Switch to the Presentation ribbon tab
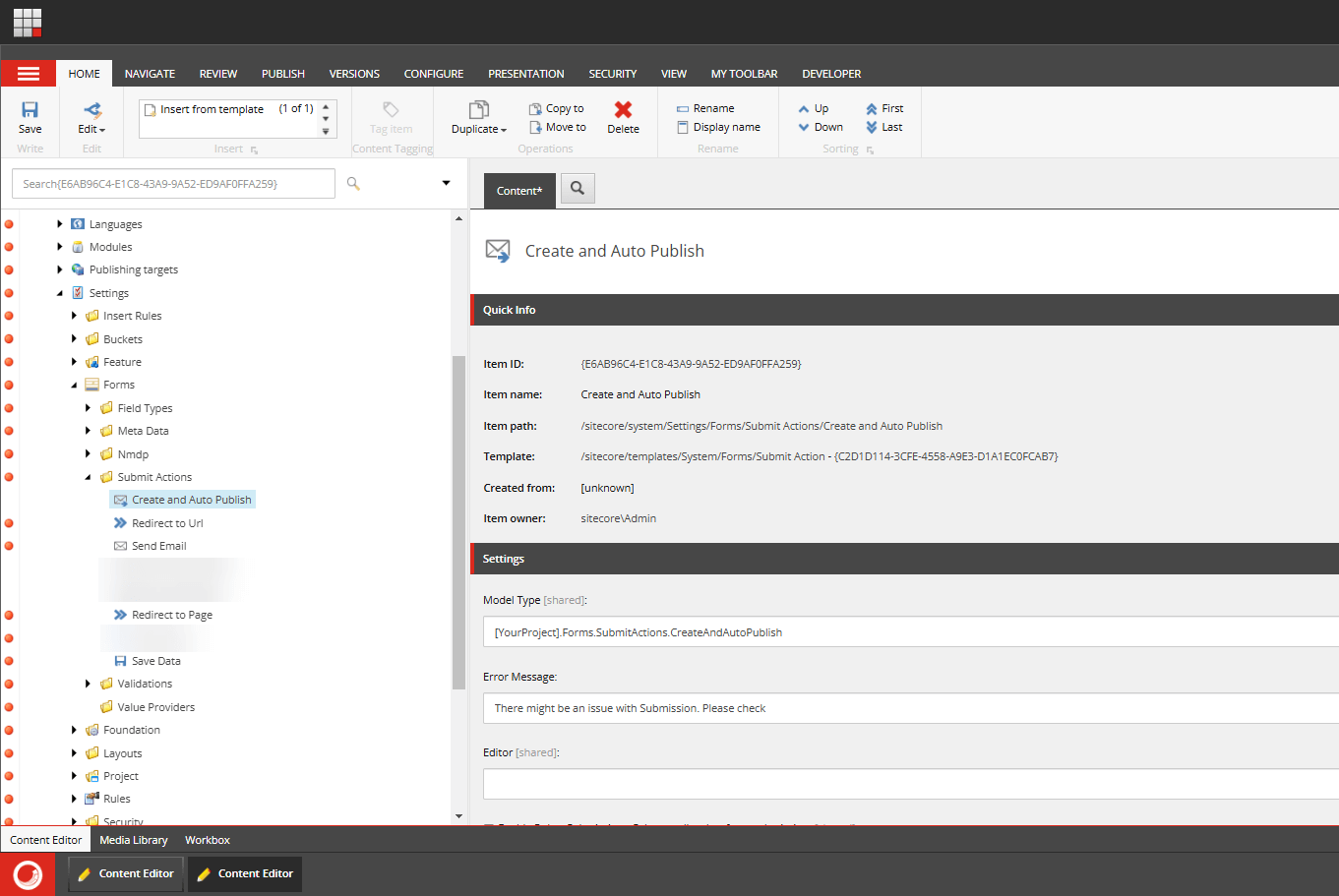 pos(525,74)
